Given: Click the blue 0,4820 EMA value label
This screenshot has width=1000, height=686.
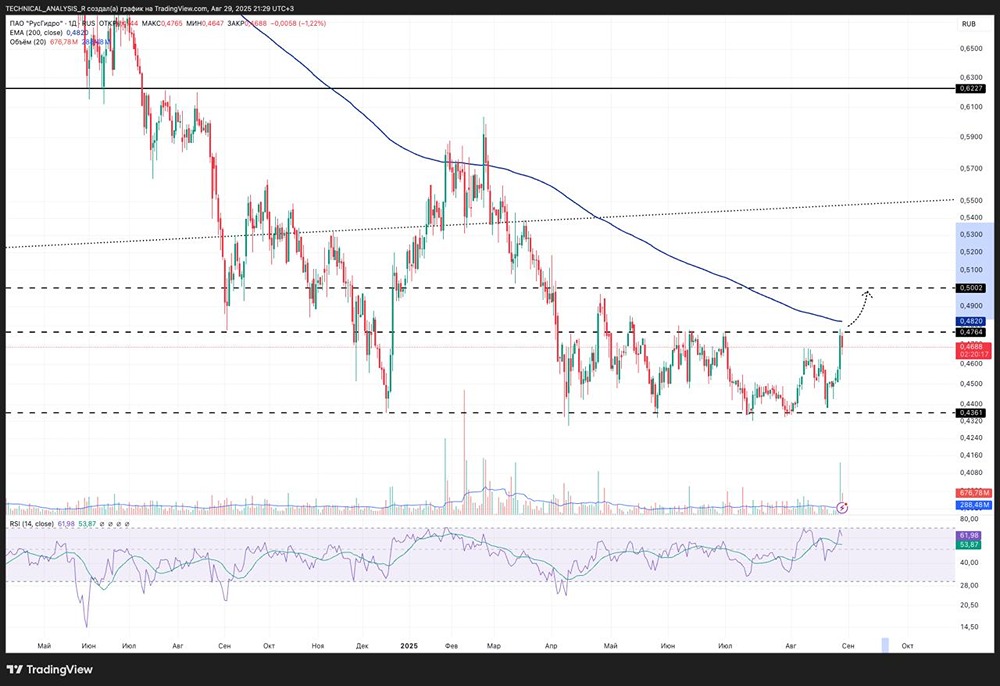Looking at the screenshot, I should (971, 322).
